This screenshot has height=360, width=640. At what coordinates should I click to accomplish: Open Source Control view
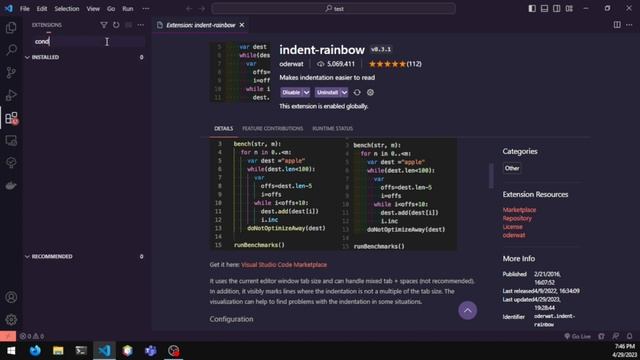pyautogui.click(x=11, y=73)
